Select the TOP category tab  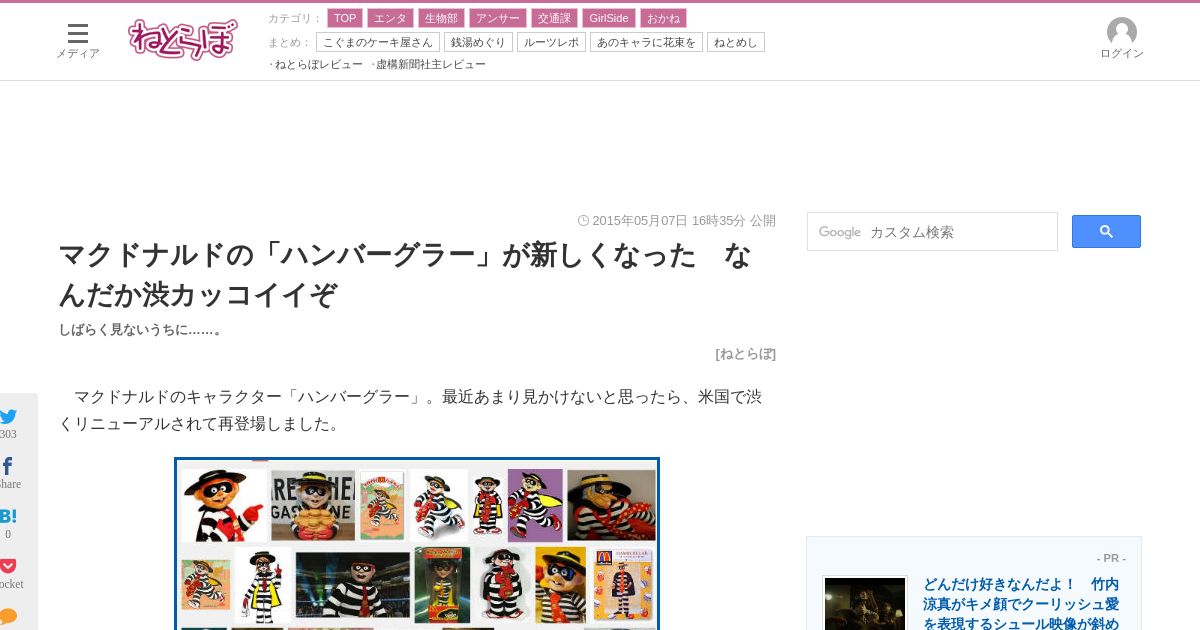pos(345,18)
